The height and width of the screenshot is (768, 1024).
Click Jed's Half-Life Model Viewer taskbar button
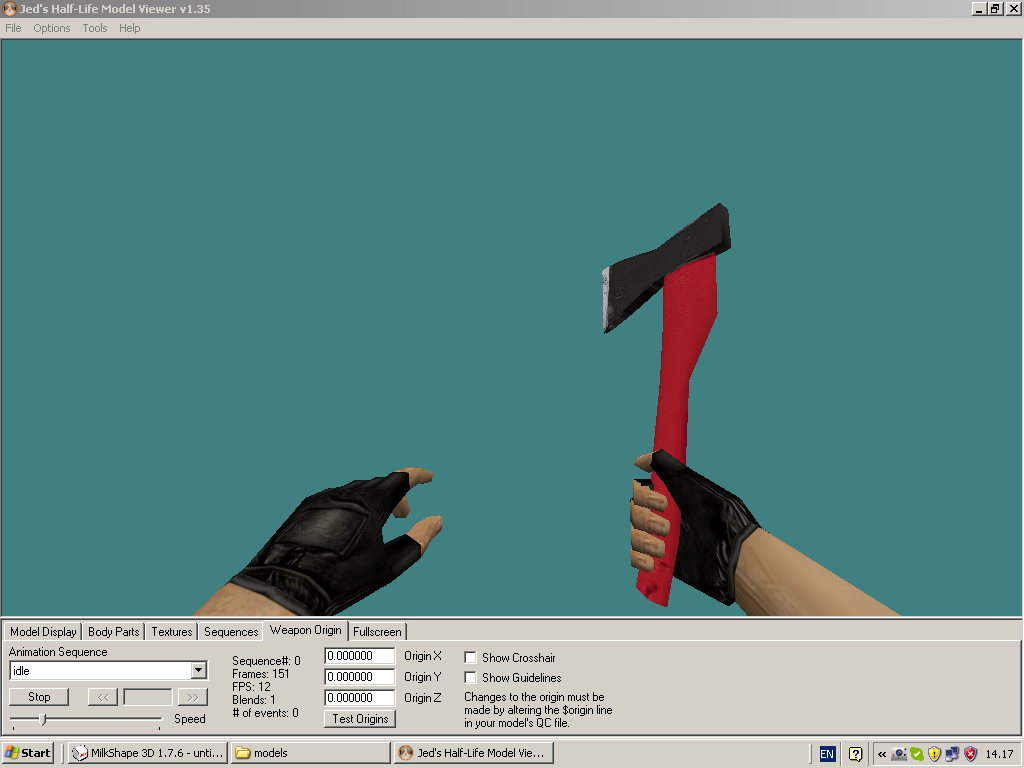(x=473, y=752)
